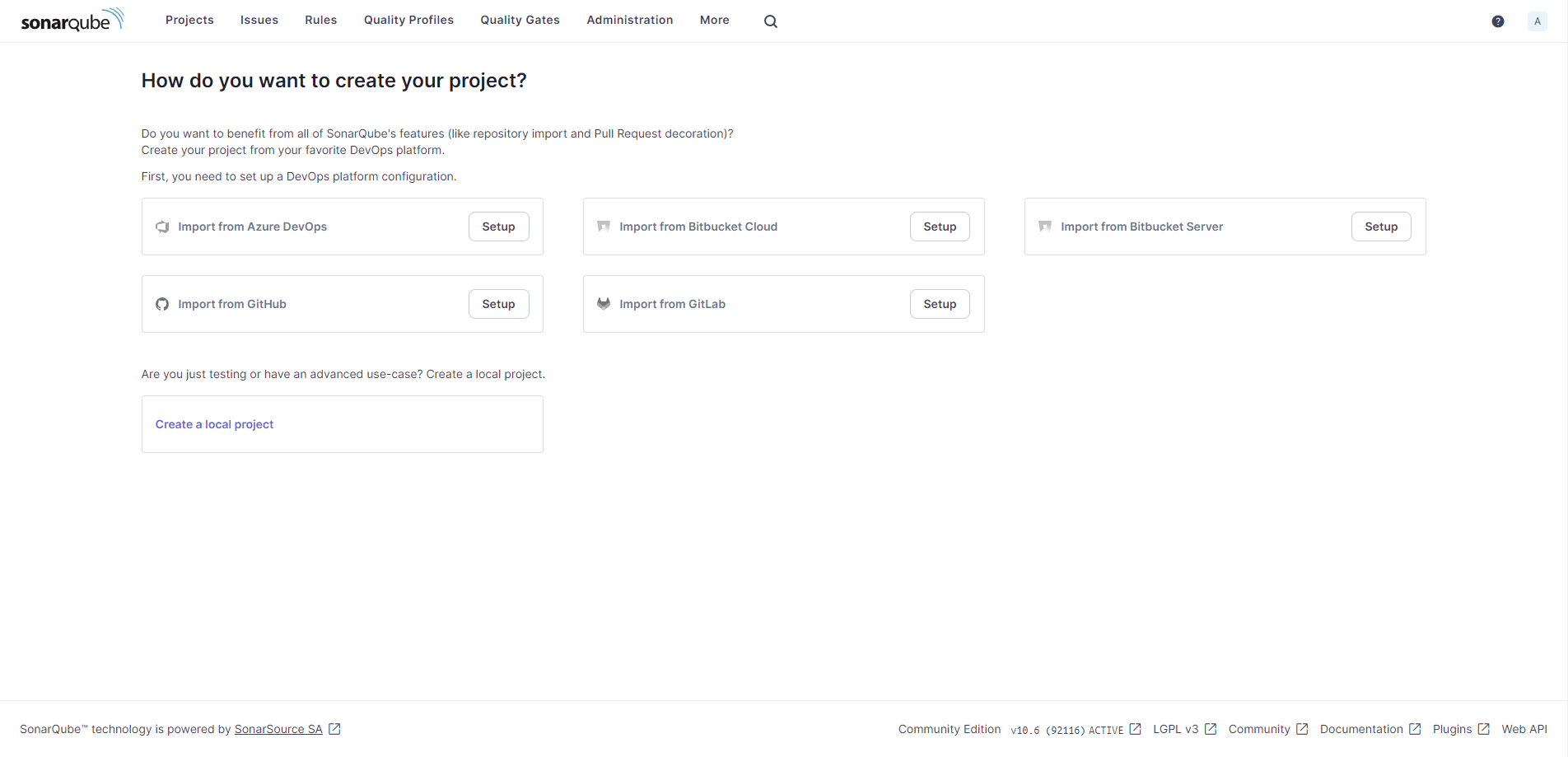Click the external link icon next to Documentation
Screen dimensions: 1568x757
pos(1417,728)
